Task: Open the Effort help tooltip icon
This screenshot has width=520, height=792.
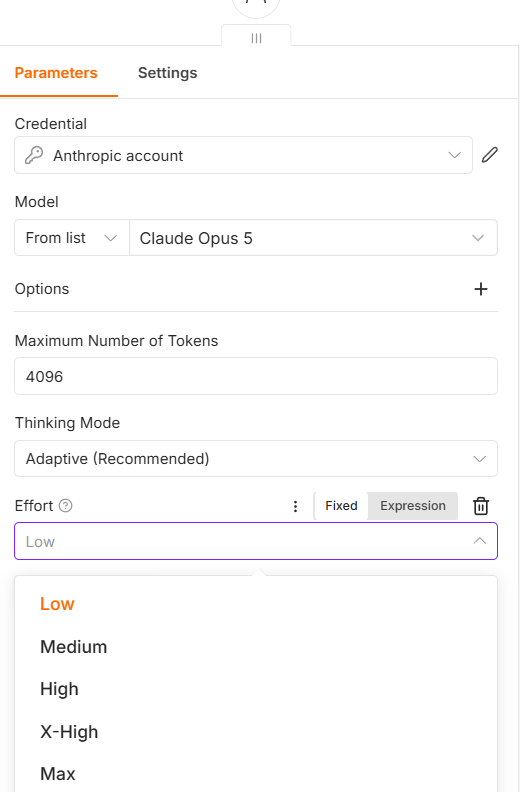Action: [x=66, y=506]
